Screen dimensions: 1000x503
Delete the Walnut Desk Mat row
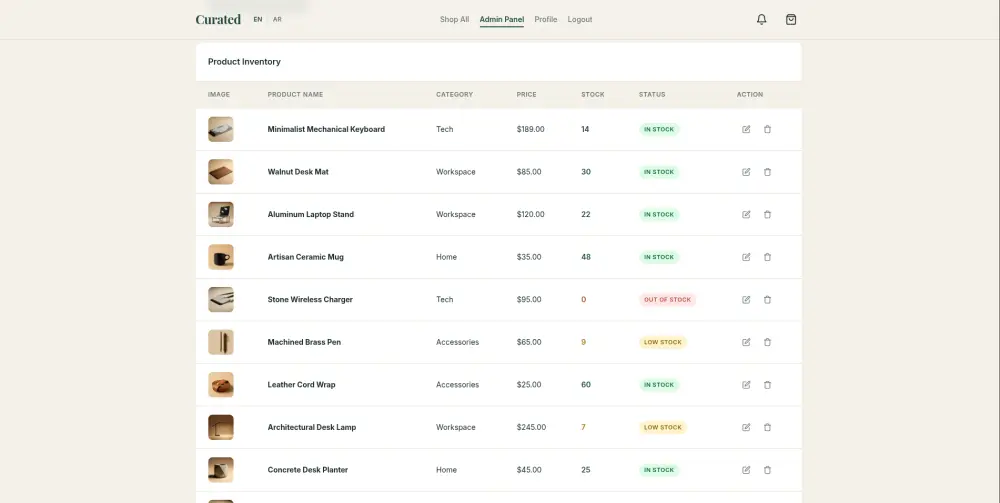pos(767,172)
